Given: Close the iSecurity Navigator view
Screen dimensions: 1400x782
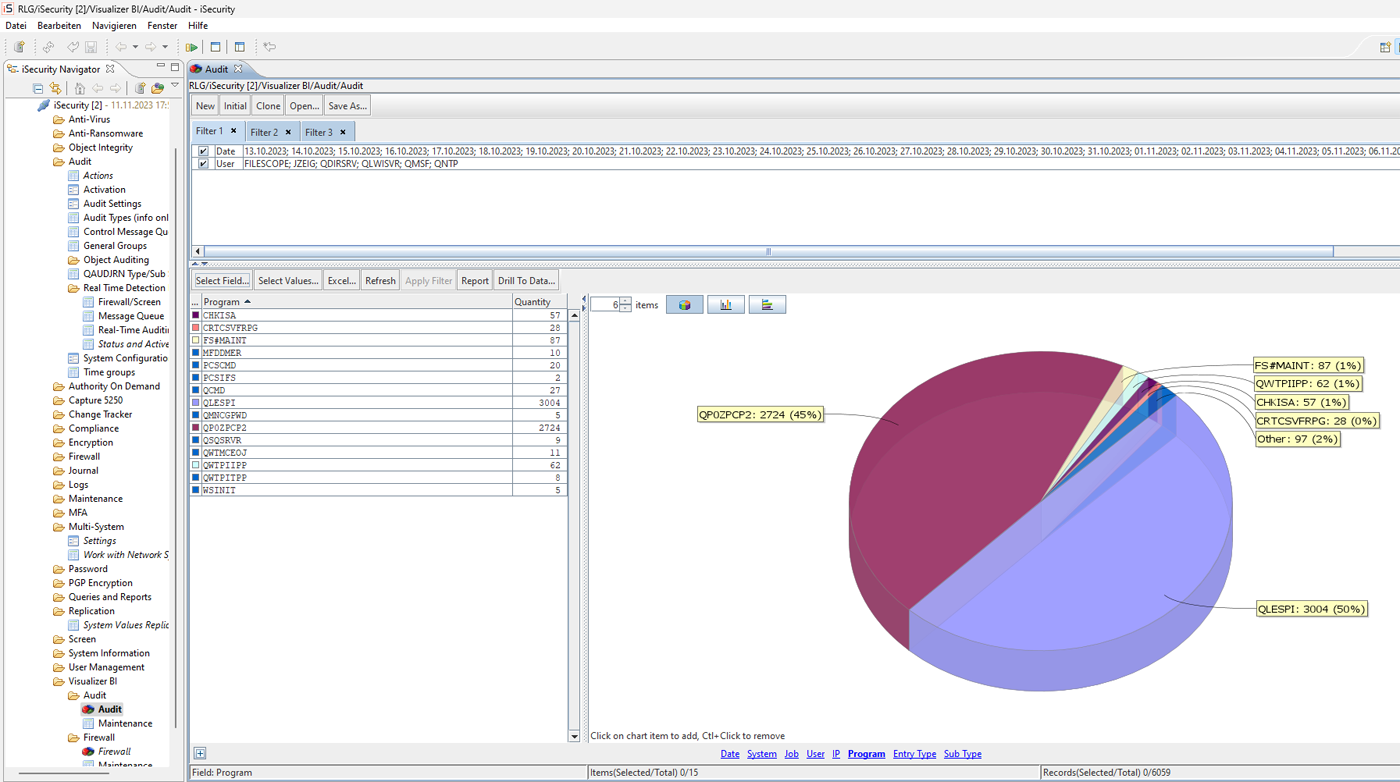Looking at the screenshot, I should 110,69.
